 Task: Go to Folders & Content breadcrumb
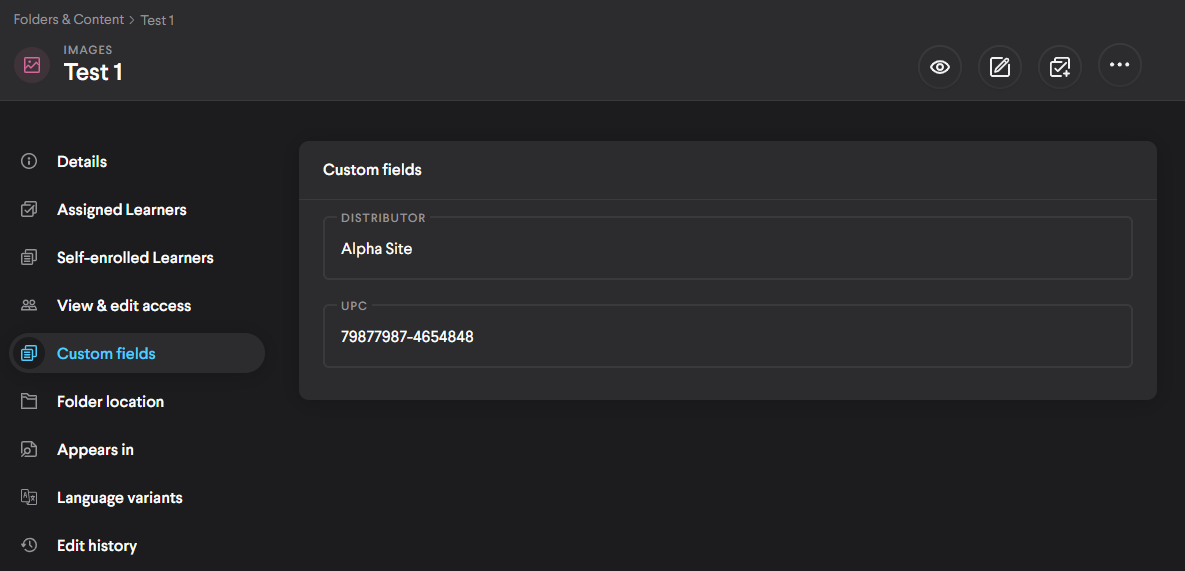click(x=68, y=20)
